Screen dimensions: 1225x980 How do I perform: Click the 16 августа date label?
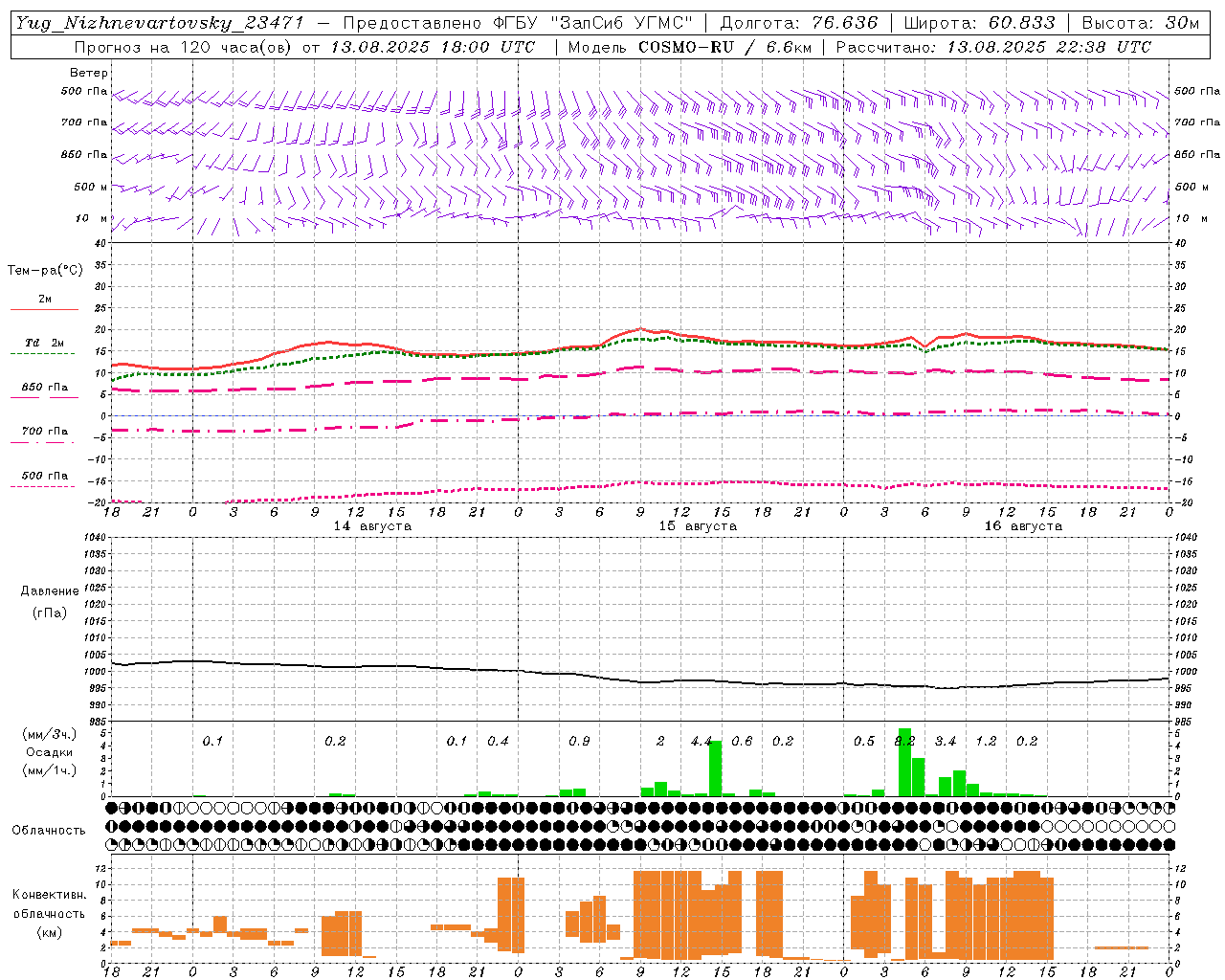coord(1023,526)
